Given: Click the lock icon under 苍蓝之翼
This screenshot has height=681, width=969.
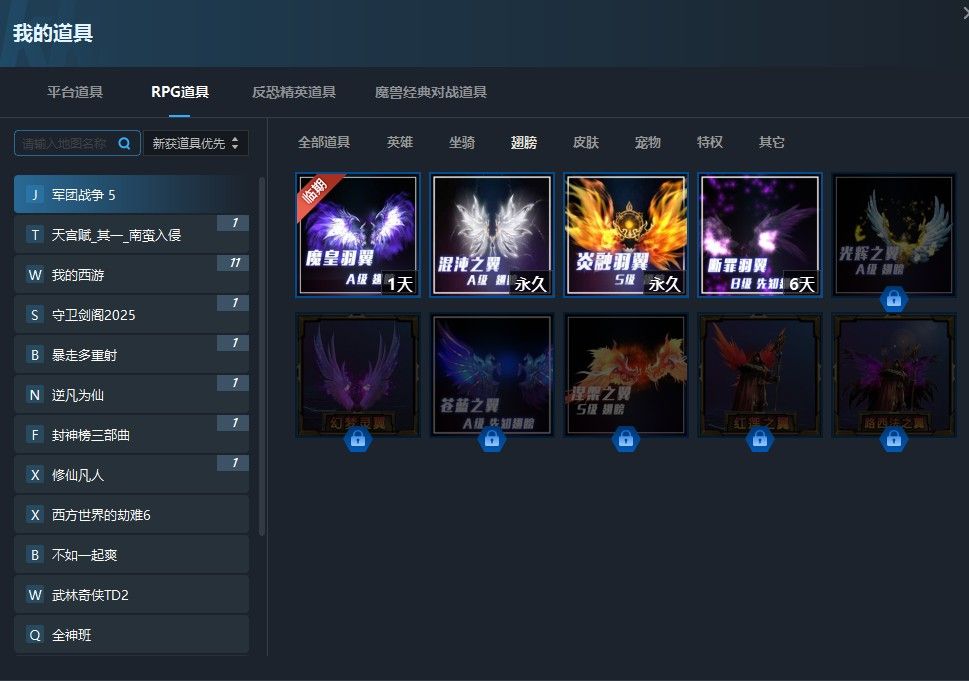Looking at the screenshot, I should [x=491, y=439].
